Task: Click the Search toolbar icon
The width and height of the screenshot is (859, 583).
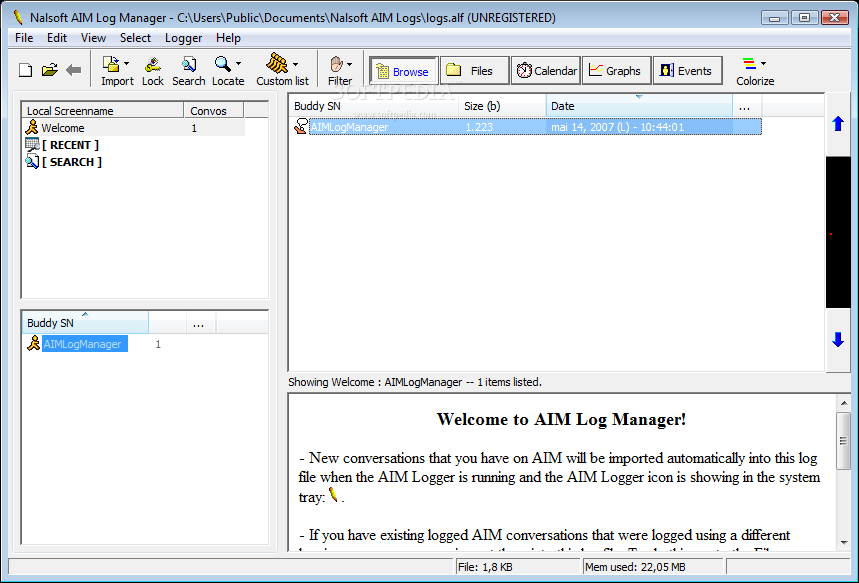Action: pyautogui.click(x=189, y=64)
